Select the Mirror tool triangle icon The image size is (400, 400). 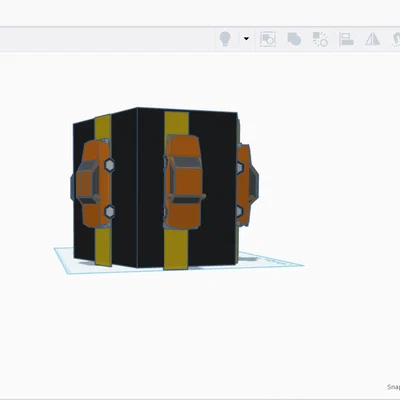point(372,39)
